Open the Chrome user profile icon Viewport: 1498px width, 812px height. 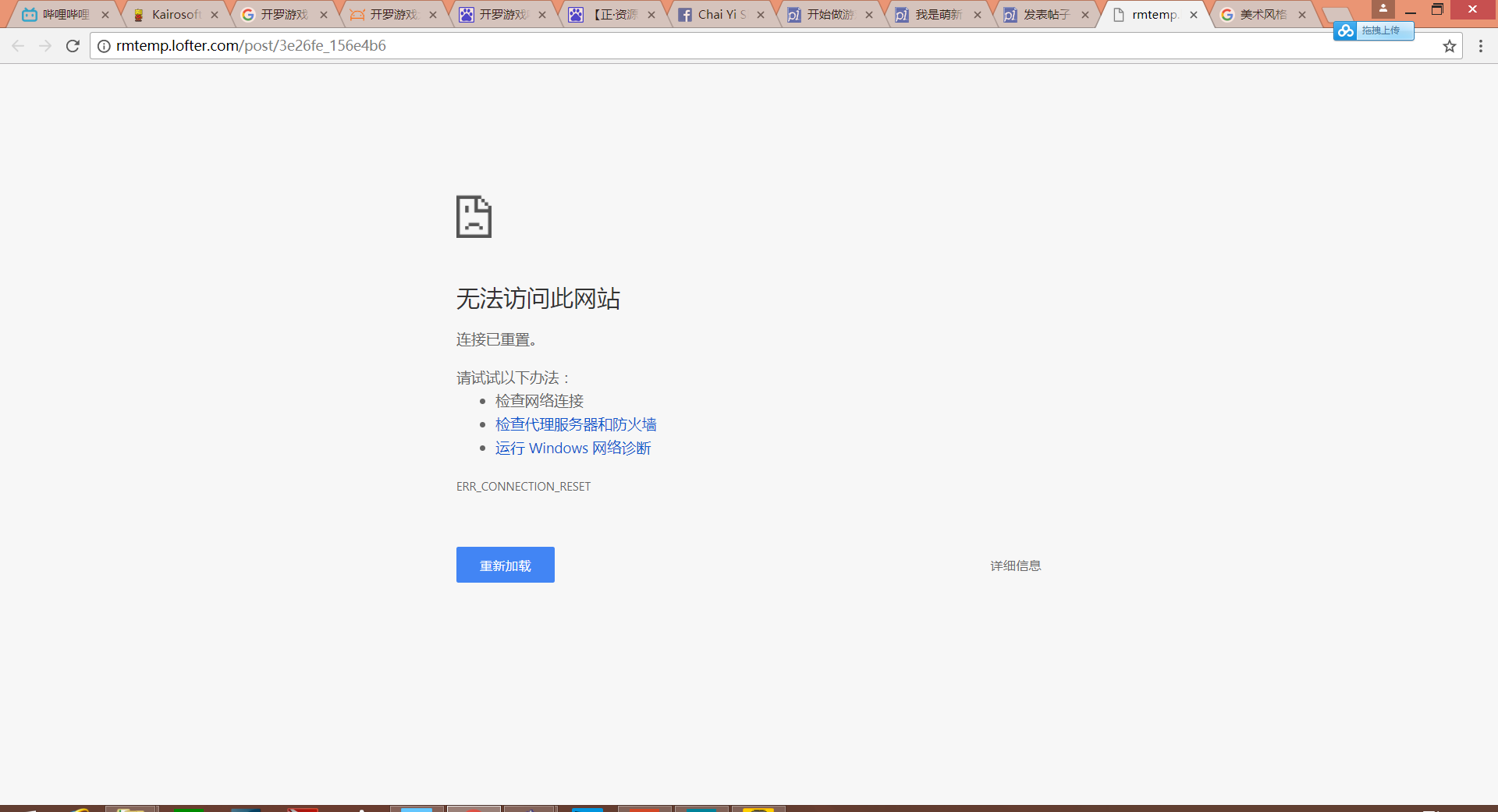(1383, 9)
